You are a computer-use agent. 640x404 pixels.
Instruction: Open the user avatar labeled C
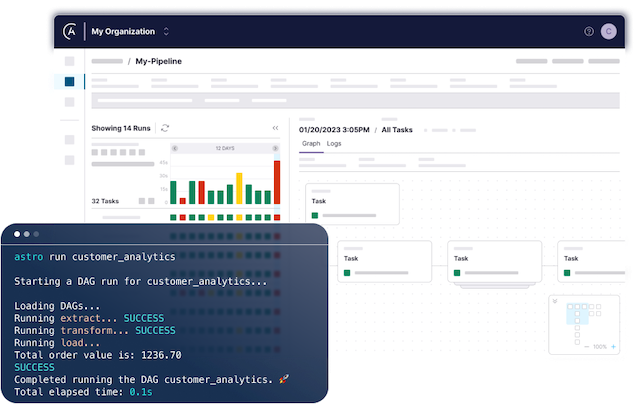pyautogui.click(x=608, y=31)
